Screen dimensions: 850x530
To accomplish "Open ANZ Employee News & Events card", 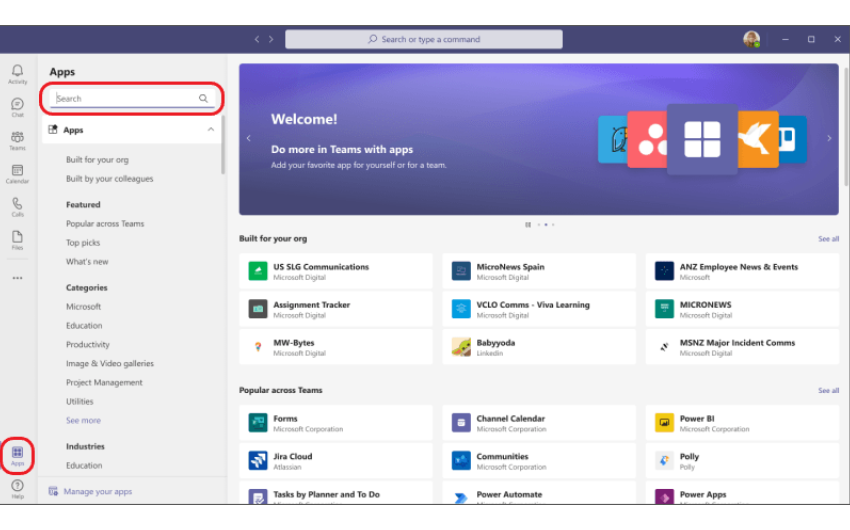I will pyautogui.click(x=742, y=272).
